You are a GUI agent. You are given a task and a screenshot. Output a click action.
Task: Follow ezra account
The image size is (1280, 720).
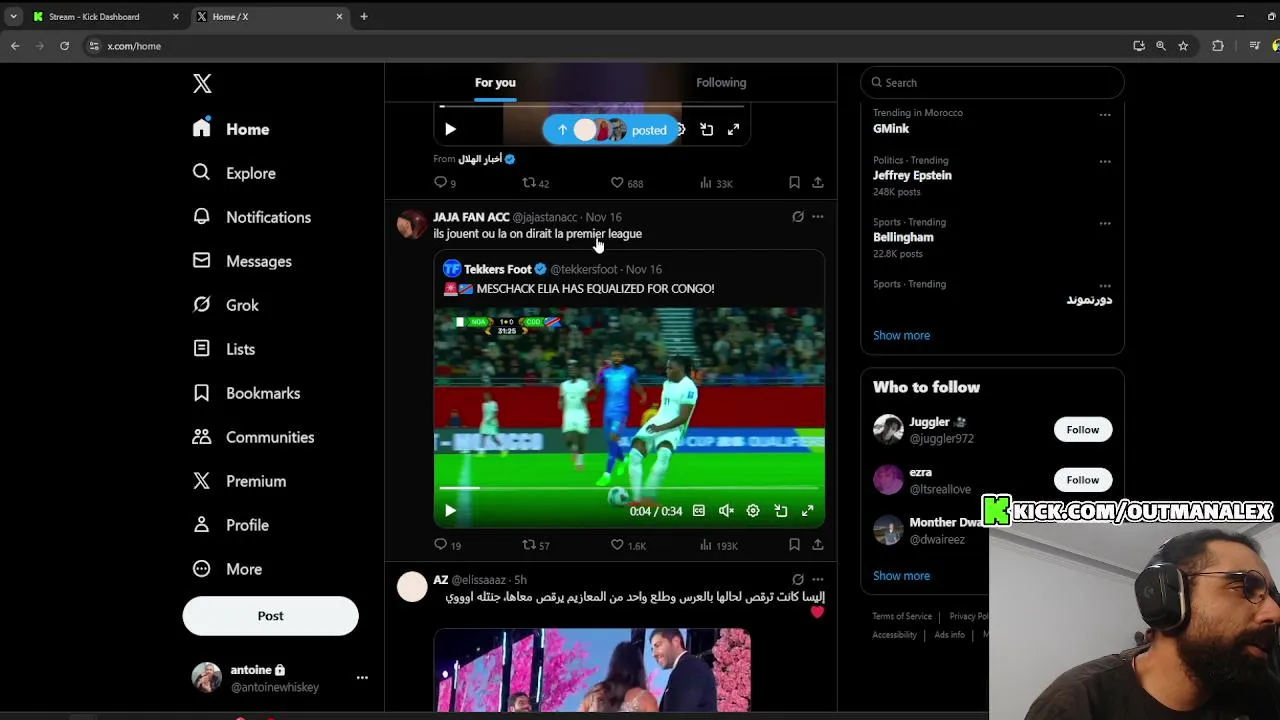(x=1082, y=480)
